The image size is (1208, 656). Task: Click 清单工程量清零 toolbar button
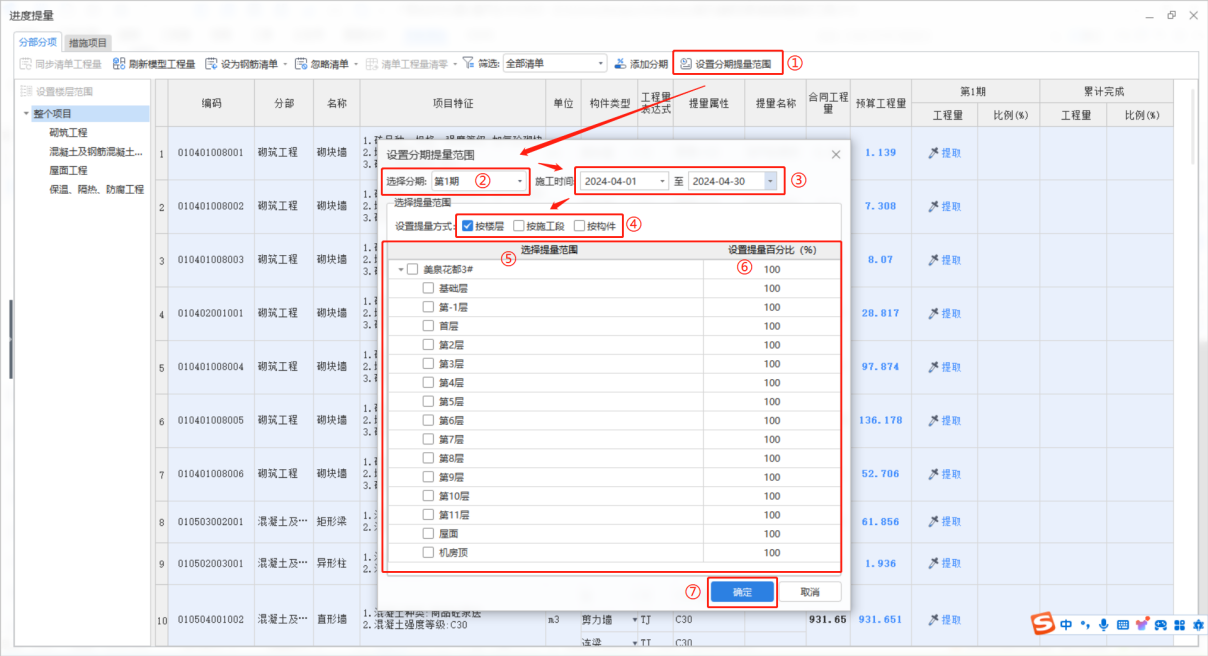[x=405, y=64]
